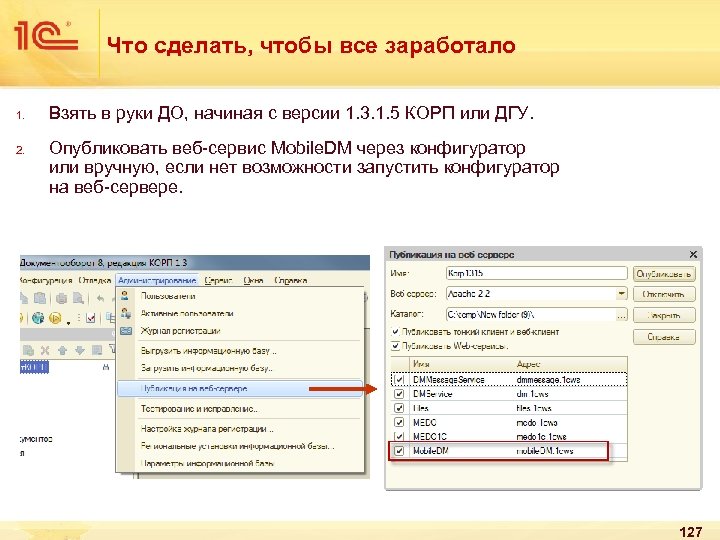Click the move down arrow in tree toolbar
720x540 pixels.
point(79,351)
